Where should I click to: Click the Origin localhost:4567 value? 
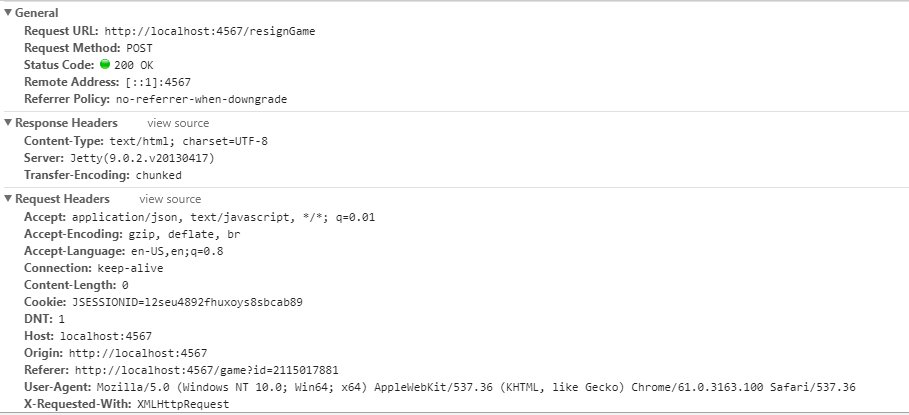pos(138,353)
